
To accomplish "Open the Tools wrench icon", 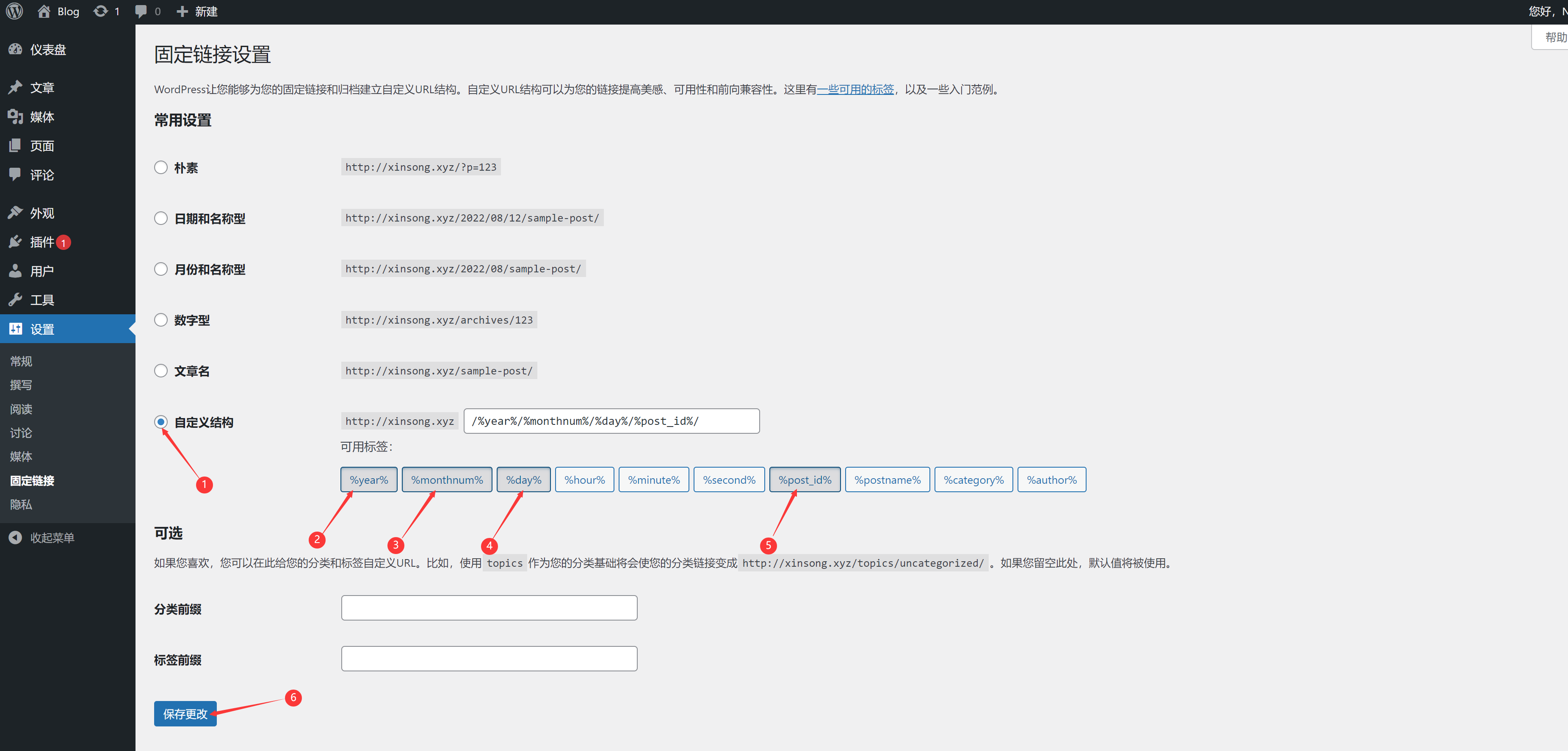I will (x=15, y=299).
